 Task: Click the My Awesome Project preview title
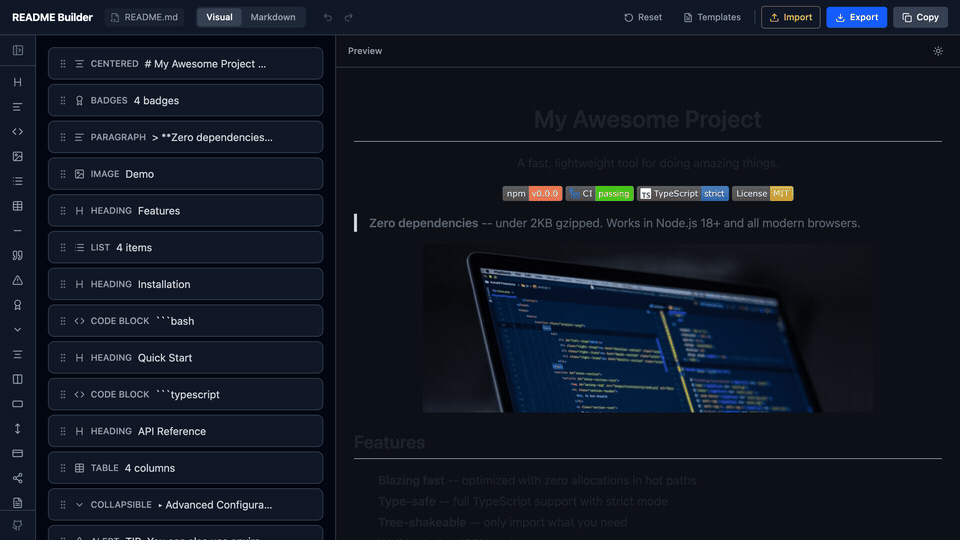pos(648,119)
